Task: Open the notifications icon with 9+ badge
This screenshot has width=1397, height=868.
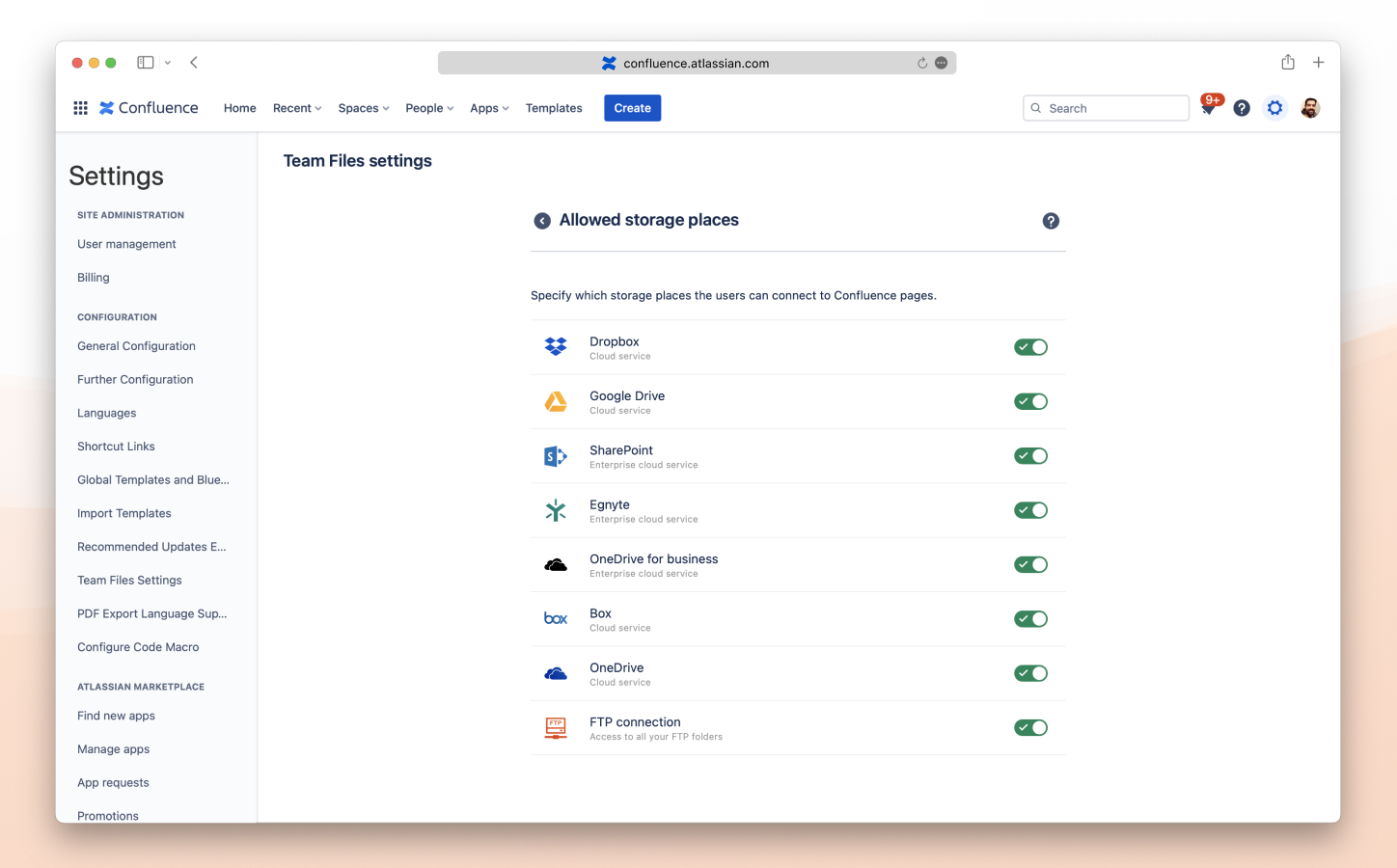Action: pos(1209,106)
